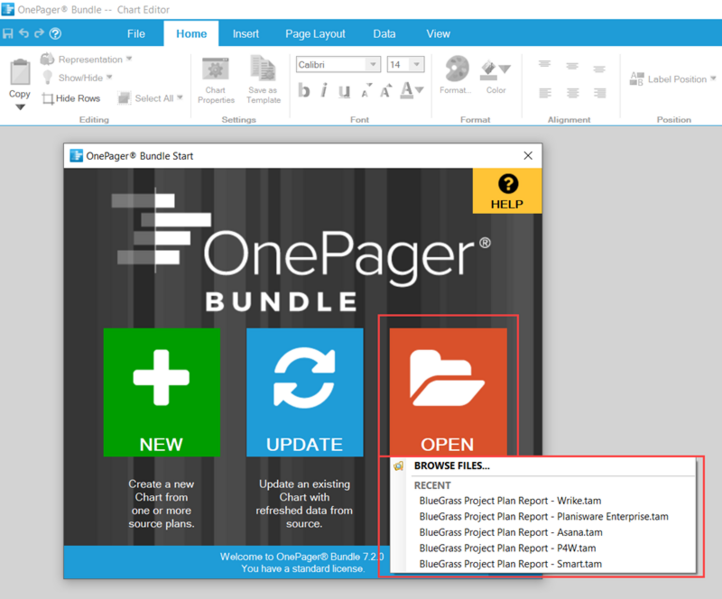The image size is (722, 599).
Task: Toggle underline formatting
Action: pos(344,91)
